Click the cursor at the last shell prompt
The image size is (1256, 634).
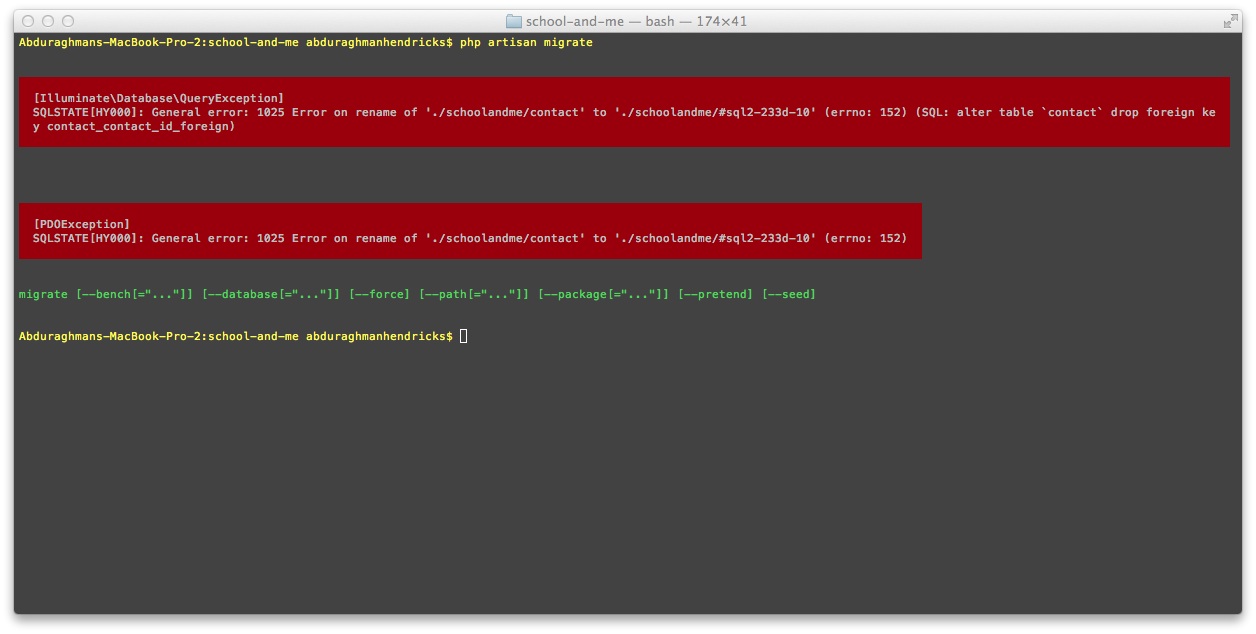click(x=464, y=336)
